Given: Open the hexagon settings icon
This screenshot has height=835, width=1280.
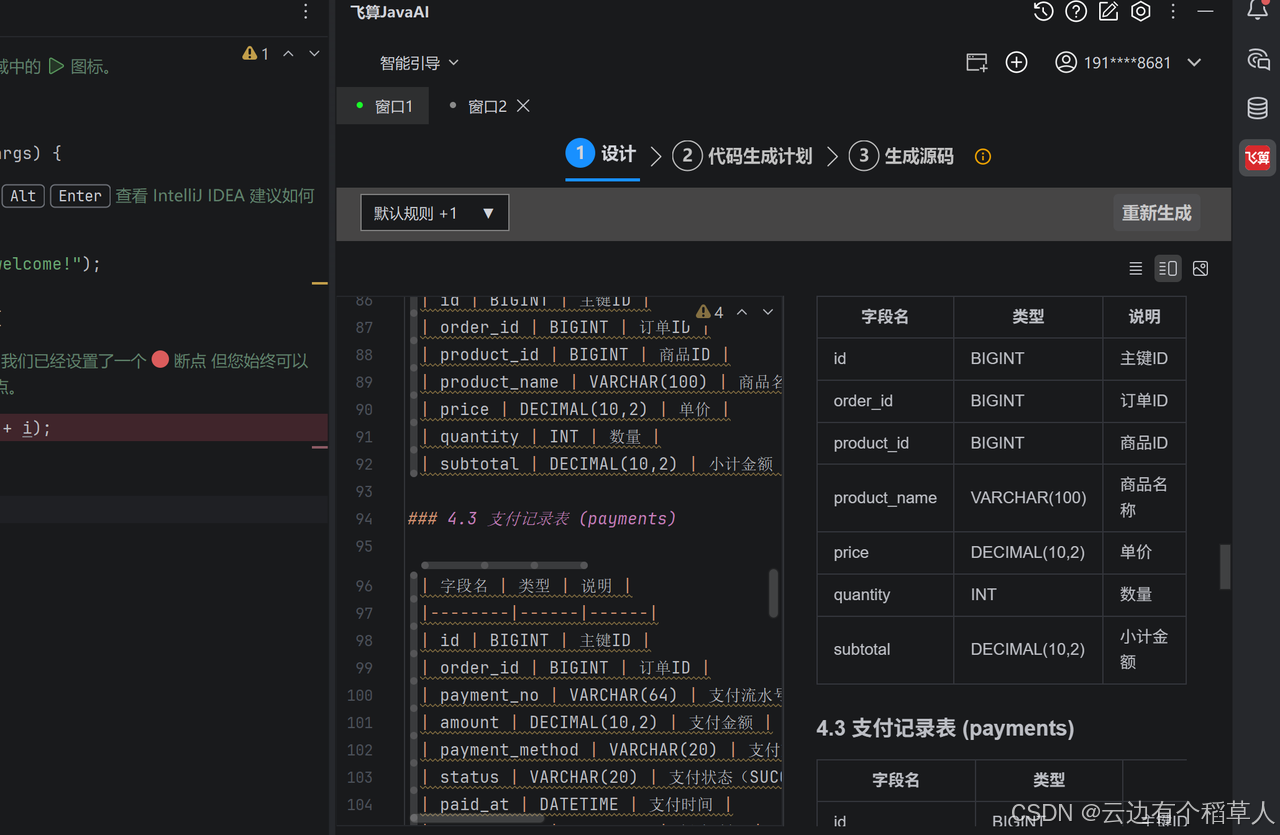Looking at the screenshot, I should (1141, 12).
